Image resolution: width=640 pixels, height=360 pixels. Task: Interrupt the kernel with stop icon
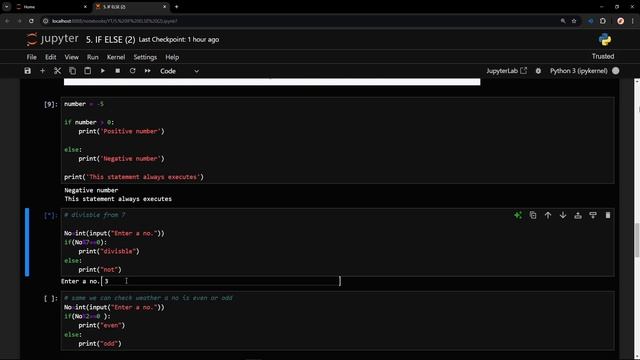118,71
